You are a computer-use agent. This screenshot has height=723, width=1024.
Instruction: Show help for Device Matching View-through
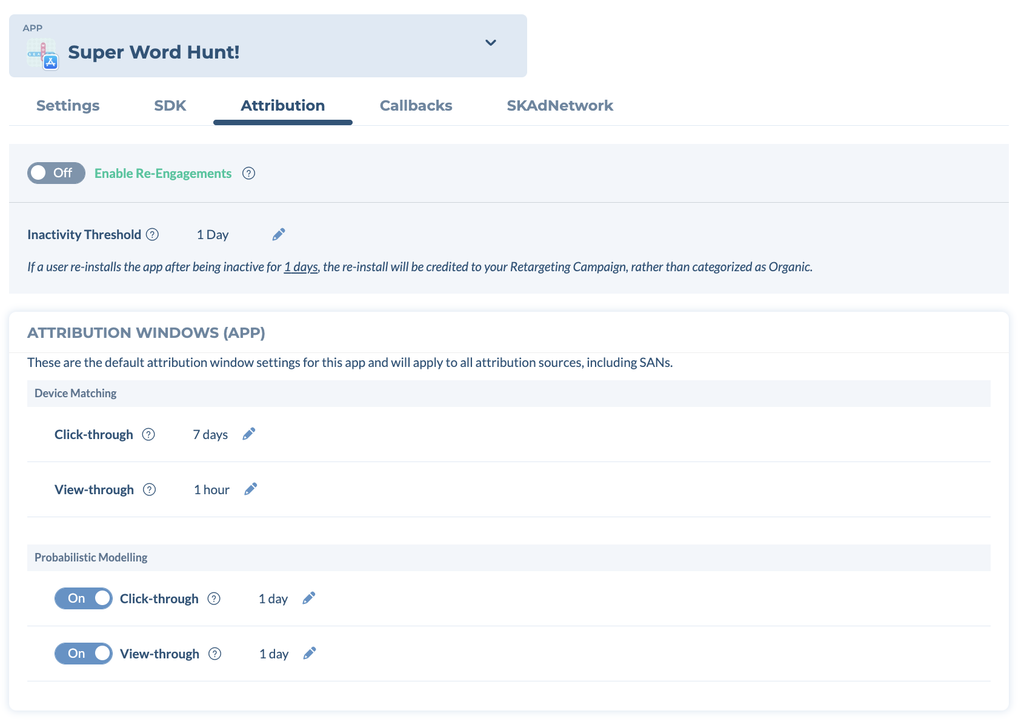pos(150,489)
